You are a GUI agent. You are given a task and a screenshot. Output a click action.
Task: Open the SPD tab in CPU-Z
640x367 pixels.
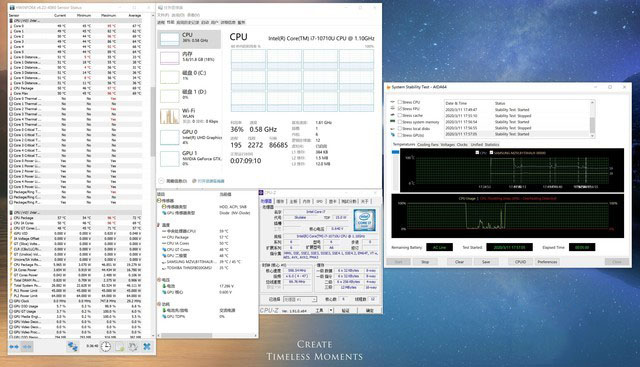tap(320, 201)
